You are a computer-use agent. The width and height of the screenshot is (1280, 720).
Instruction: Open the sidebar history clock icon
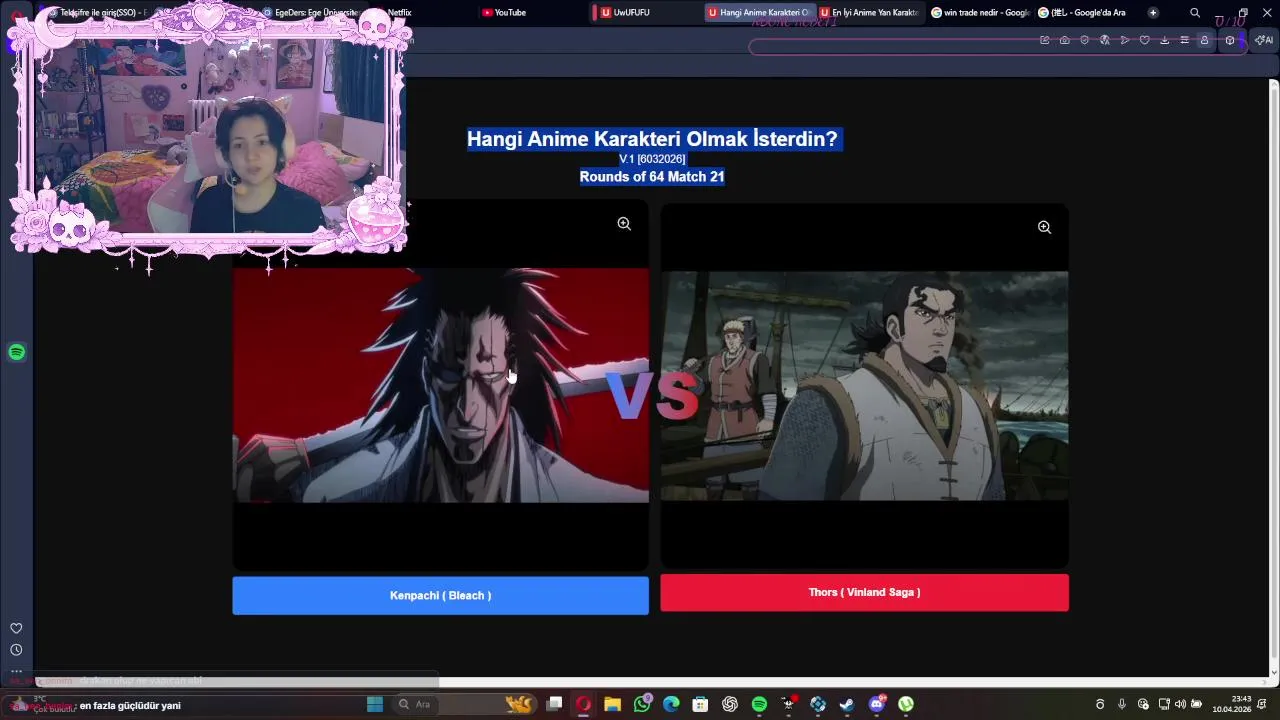point(16,650)
